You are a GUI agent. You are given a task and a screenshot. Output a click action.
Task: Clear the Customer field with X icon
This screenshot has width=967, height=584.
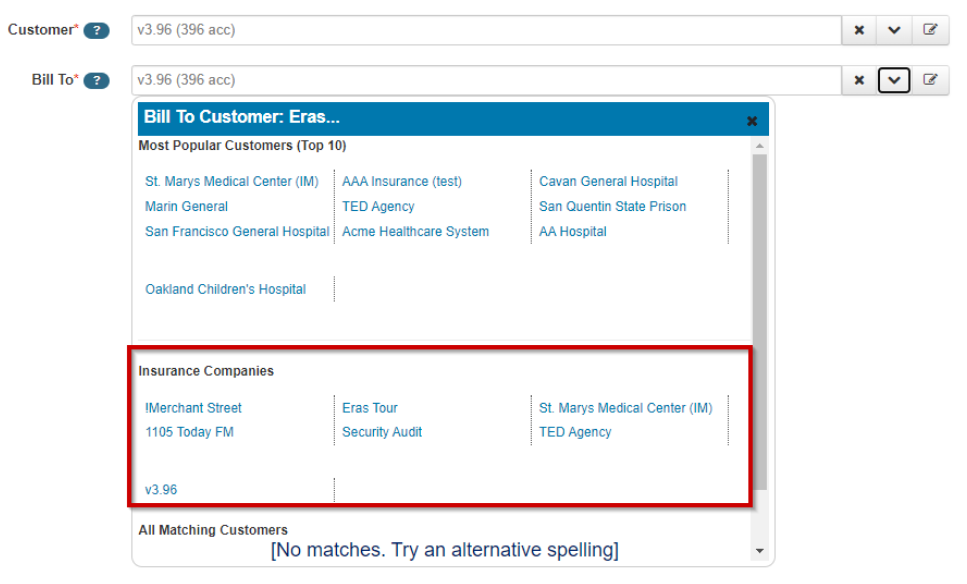pos(858,30)
